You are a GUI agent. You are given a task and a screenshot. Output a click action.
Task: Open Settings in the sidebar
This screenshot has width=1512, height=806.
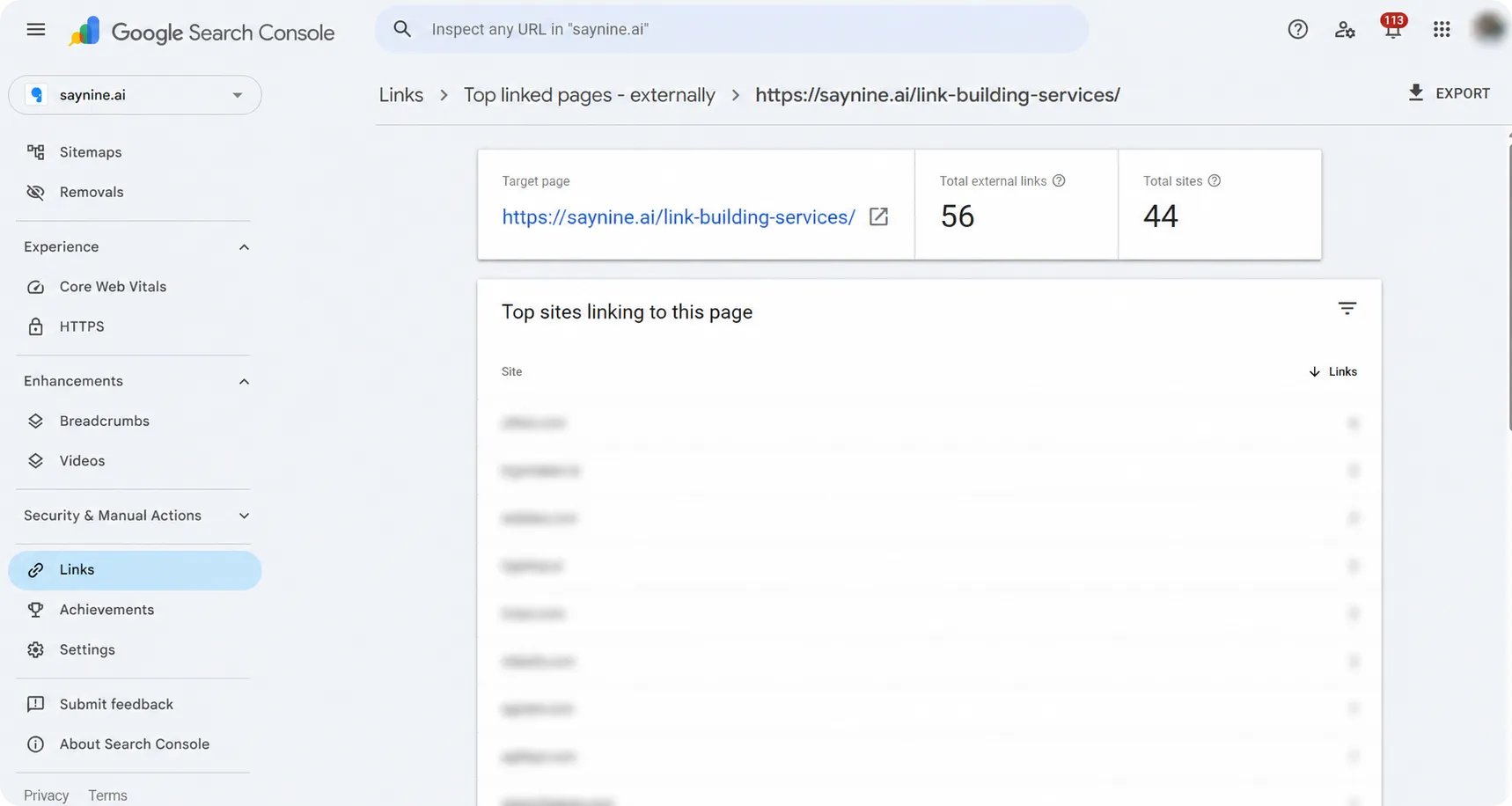[87, 649]
